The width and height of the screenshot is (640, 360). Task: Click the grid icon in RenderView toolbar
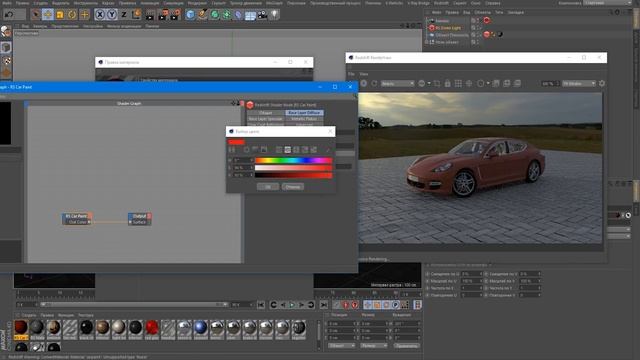[458, 83]
